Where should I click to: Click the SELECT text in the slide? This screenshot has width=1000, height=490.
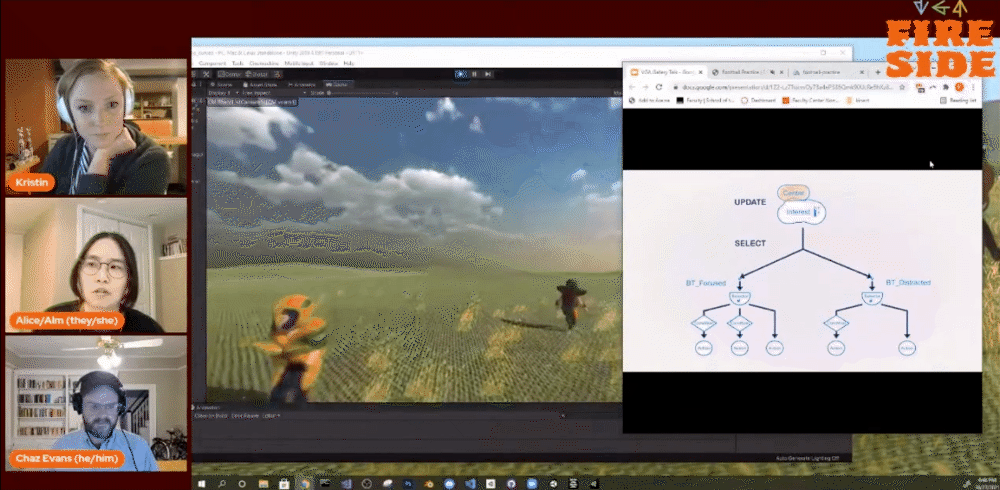click(750, 243)
